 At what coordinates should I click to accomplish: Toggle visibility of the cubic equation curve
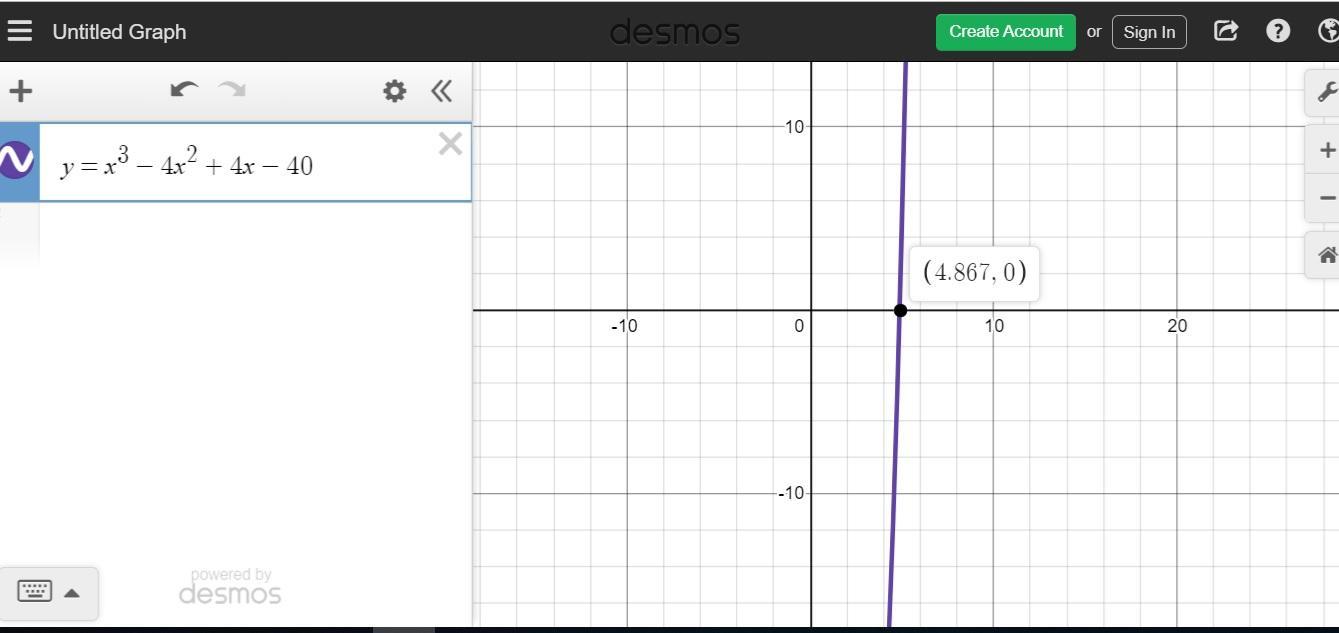click(16, 160)
